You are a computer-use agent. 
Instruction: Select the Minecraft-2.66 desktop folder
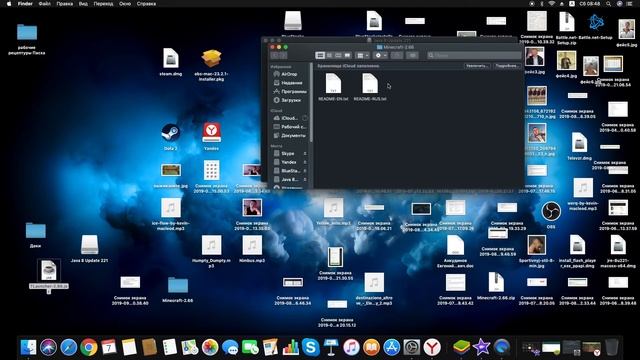(x=178, y=289)
